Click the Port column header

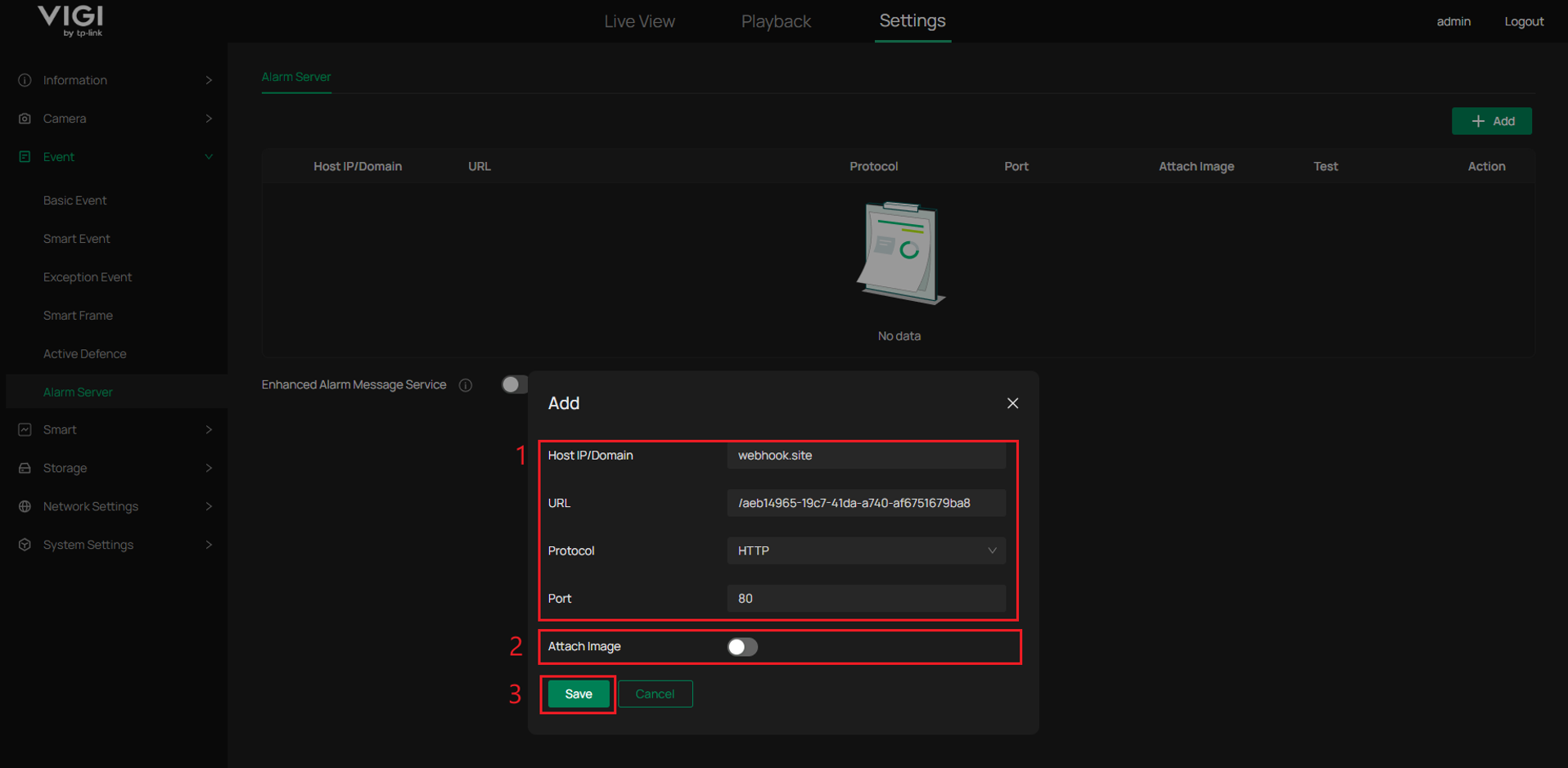point(1016,166)
